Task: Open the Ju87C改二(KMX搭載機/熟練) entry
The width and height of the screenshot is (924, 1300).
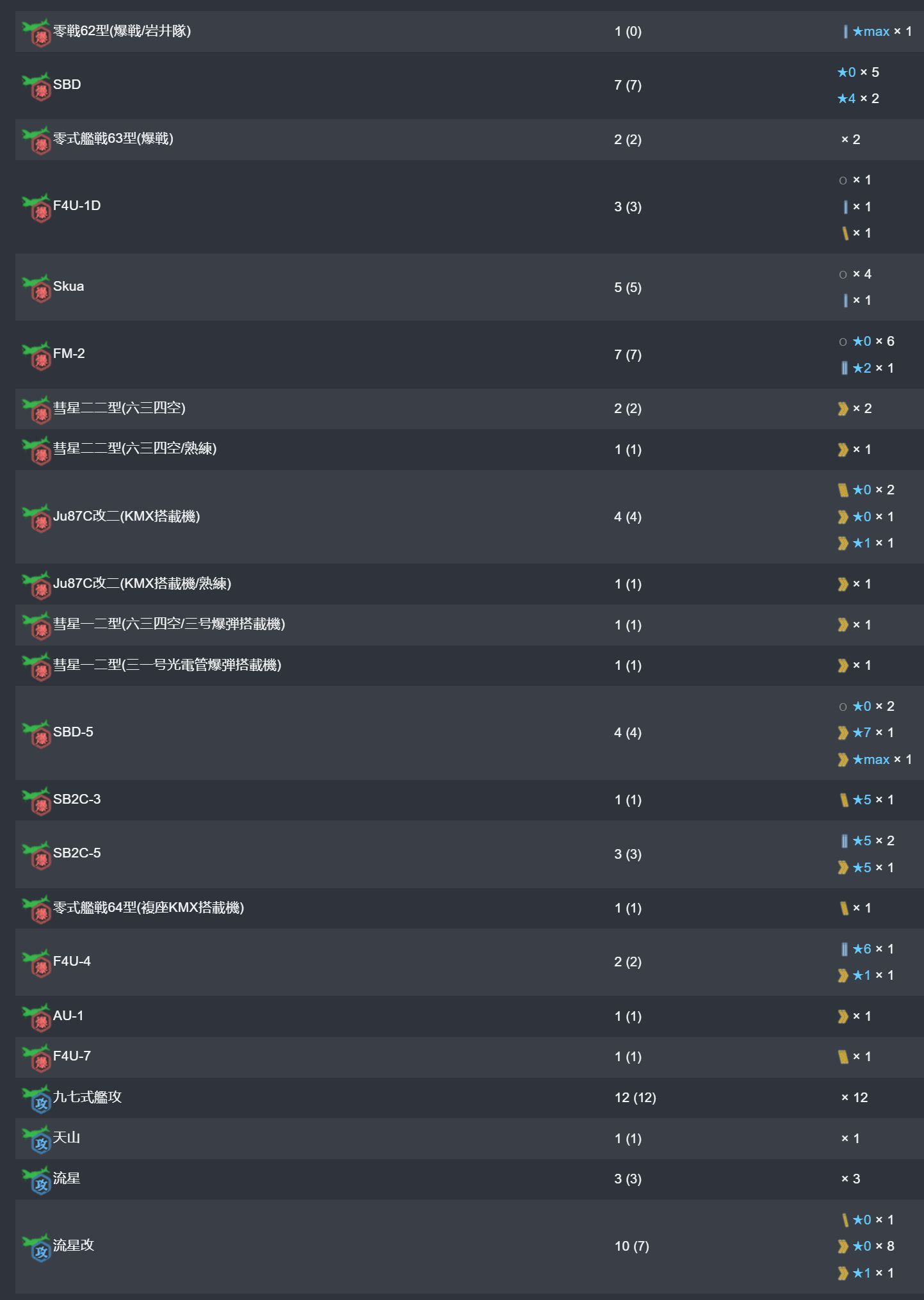Action: 142,583
